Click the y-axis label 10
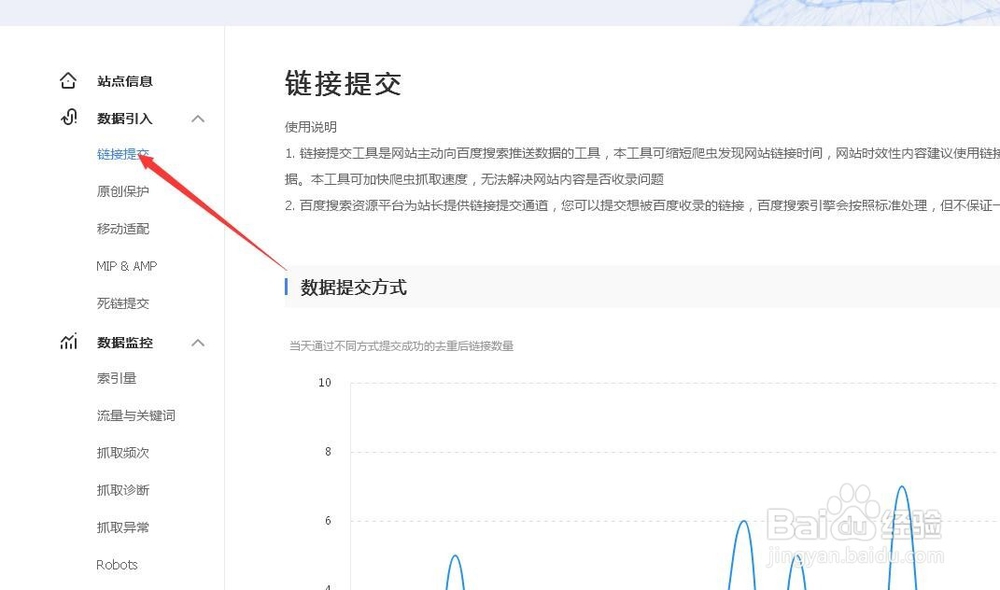Image resolution: width=1000 pixels, height=590 pixels. pos(325,383)
